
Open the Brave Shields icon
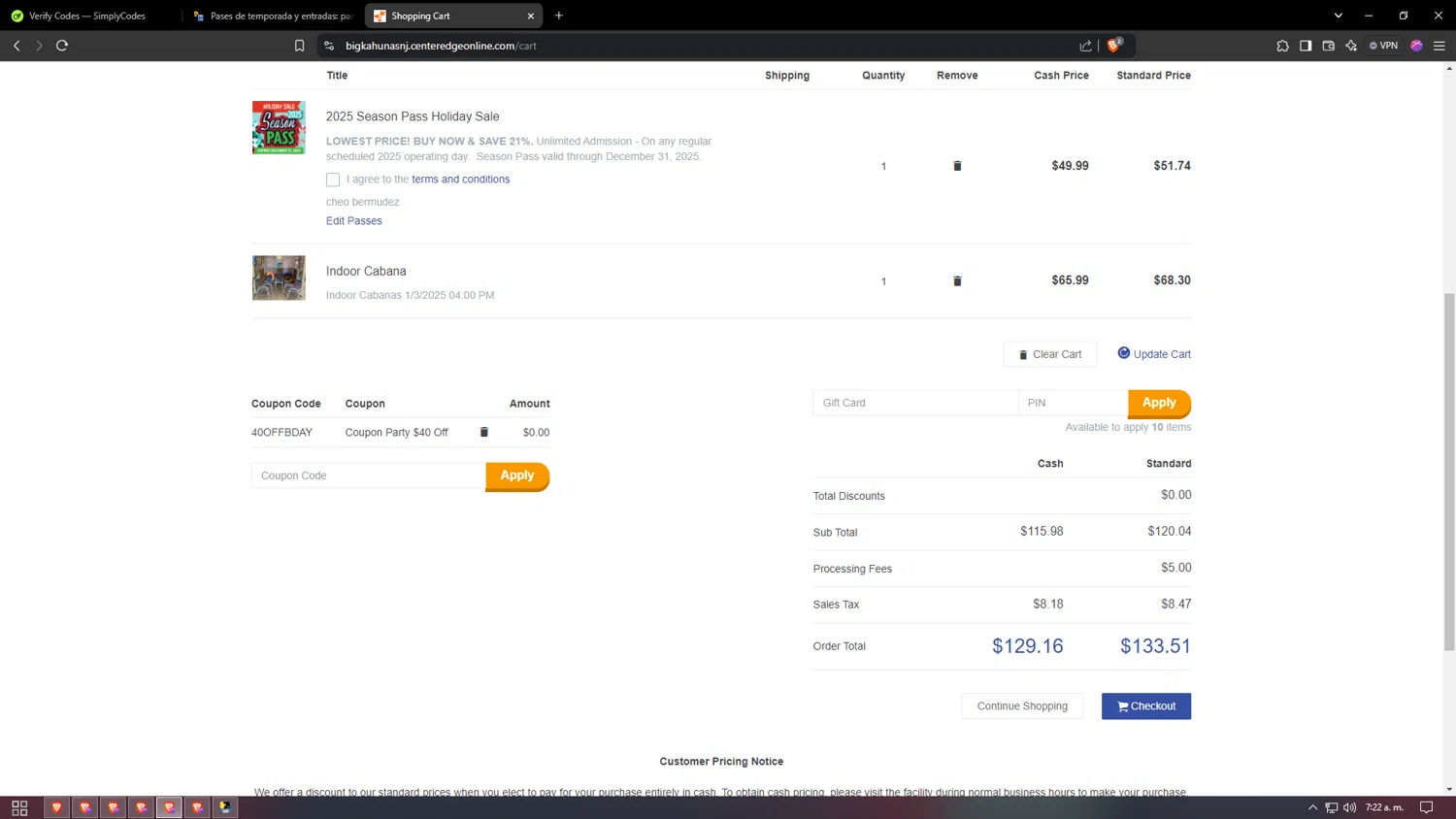1114,45
